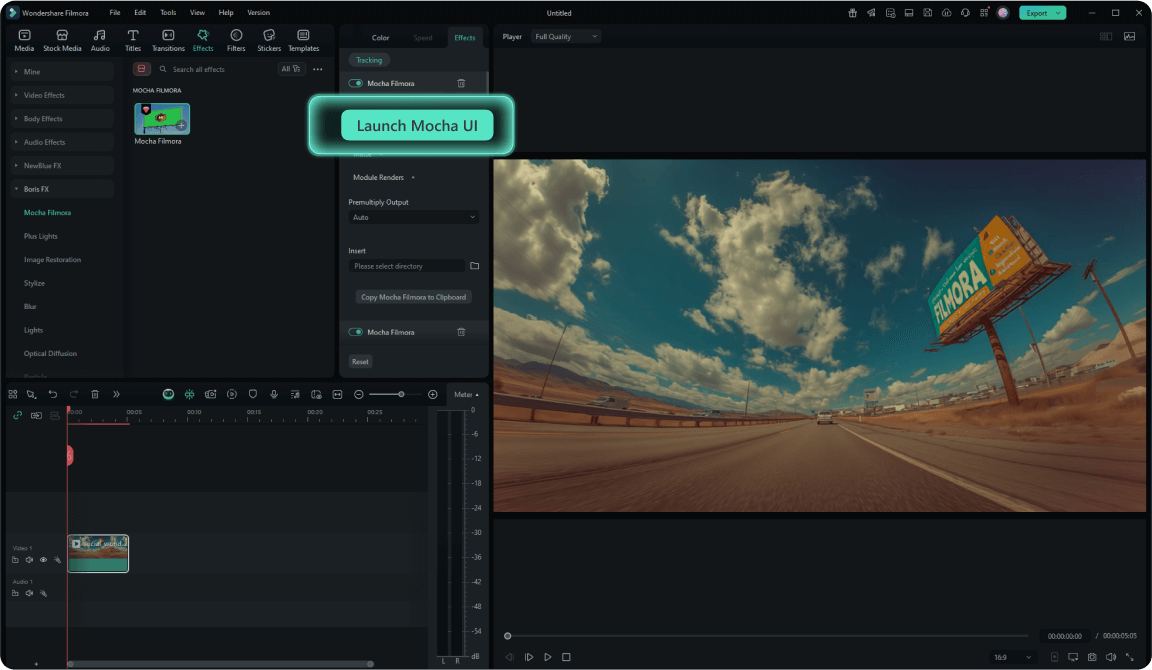The height and width of the screenshot is (670, 1152).
Task: Browse for Insert directory with folder icon
Action: (475, 266)
